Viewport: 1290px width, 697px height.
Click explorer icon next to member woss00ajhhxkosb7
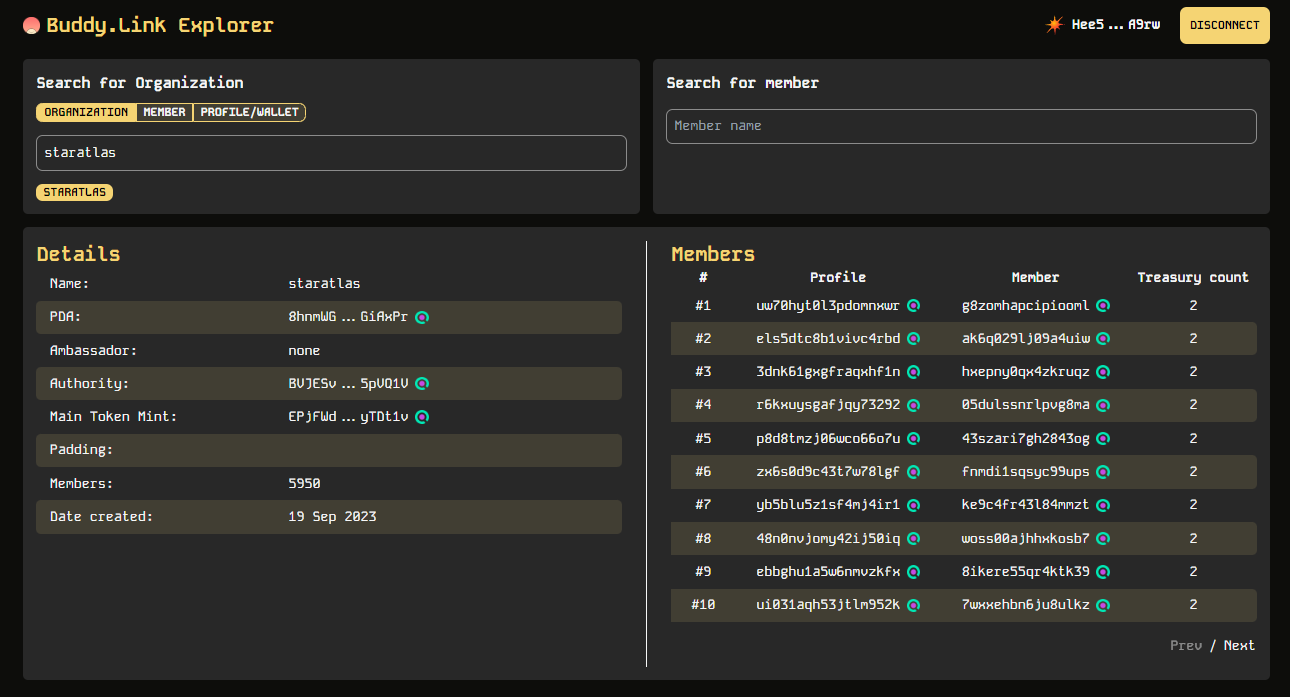click(x=1102, y=538)
